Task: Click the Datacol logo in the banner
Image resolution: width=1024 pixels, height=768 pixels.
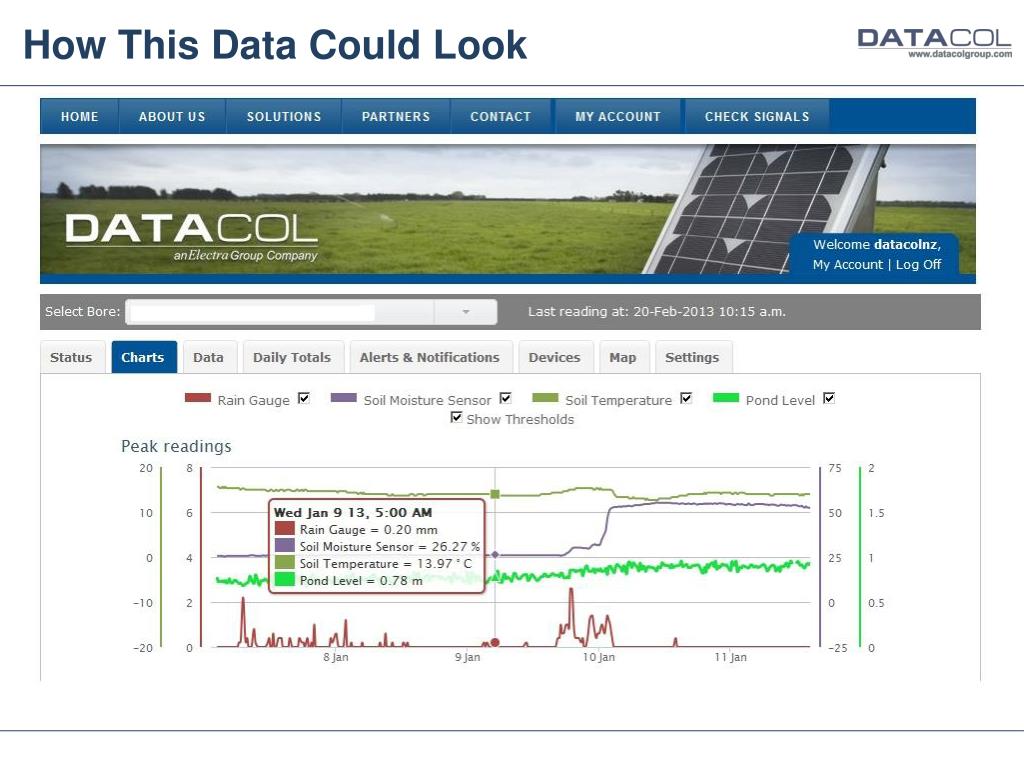Action: tap(191, 237)
